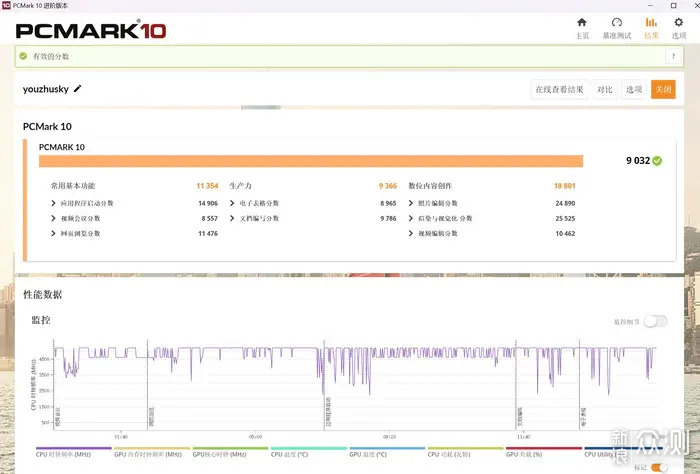
Task: Click the youzhusky result name
Action: 46,89
